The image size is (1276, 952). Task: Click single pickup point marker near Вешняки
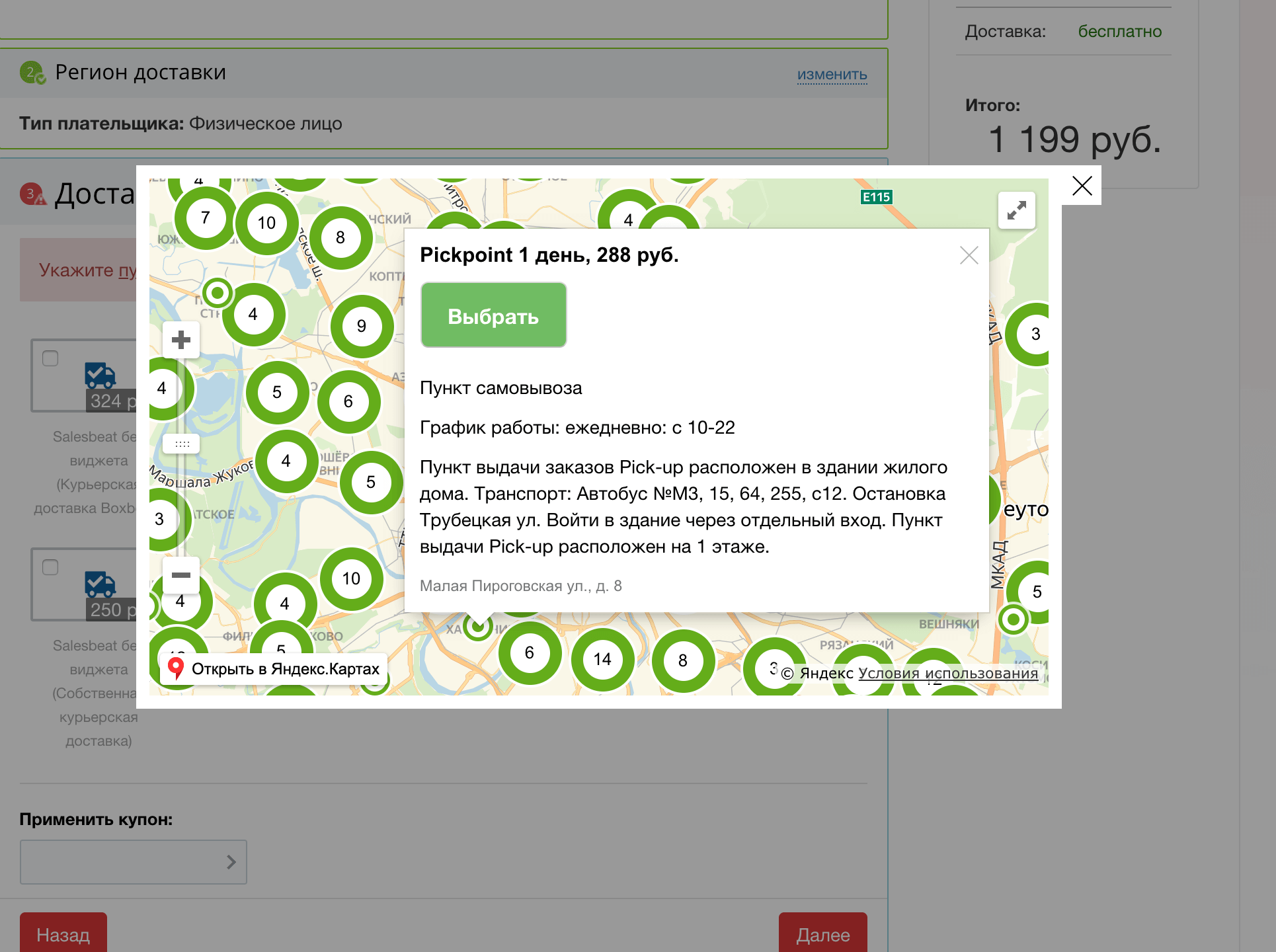[x=1013, y=619]
